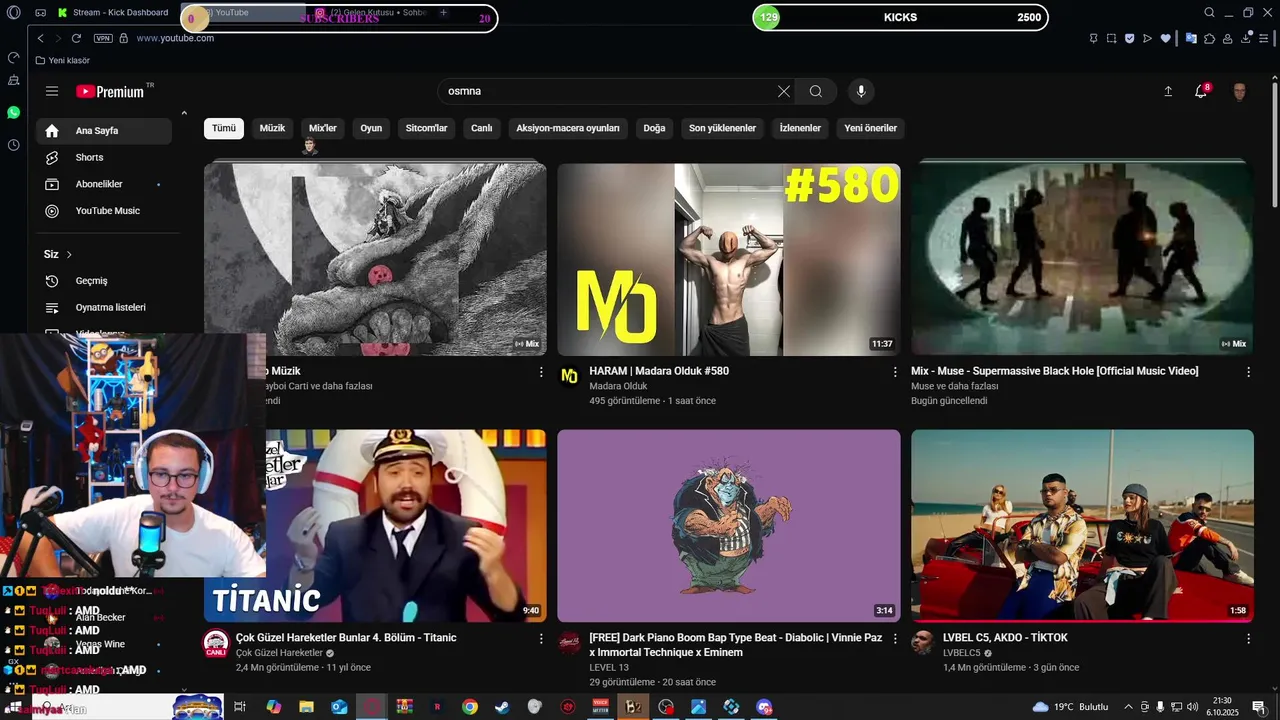The height and width of the screenshot is (720, 1280).
Task: Open HARAM Madara Olduk #580 thumbnail
Action: click(729, 260)
